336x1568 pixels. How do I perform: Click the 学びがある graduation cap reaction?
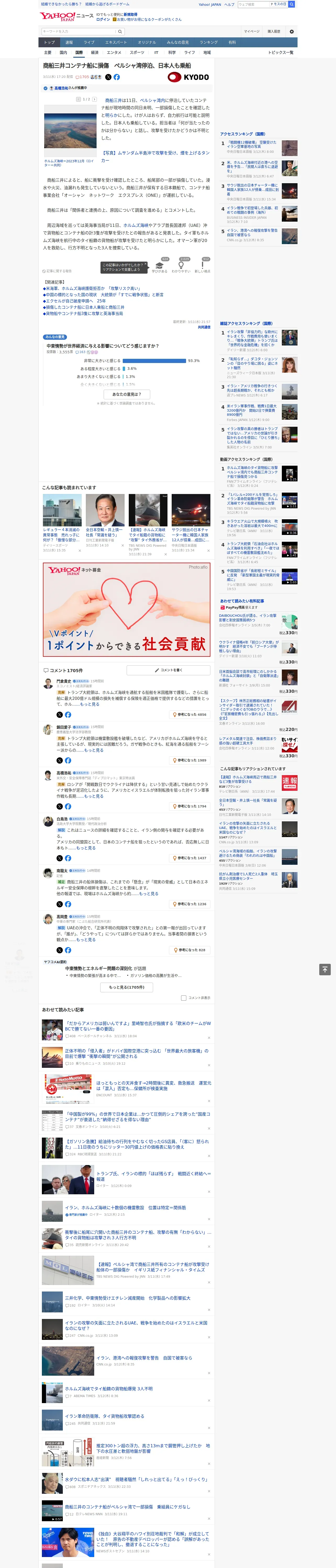coord(160,266)
